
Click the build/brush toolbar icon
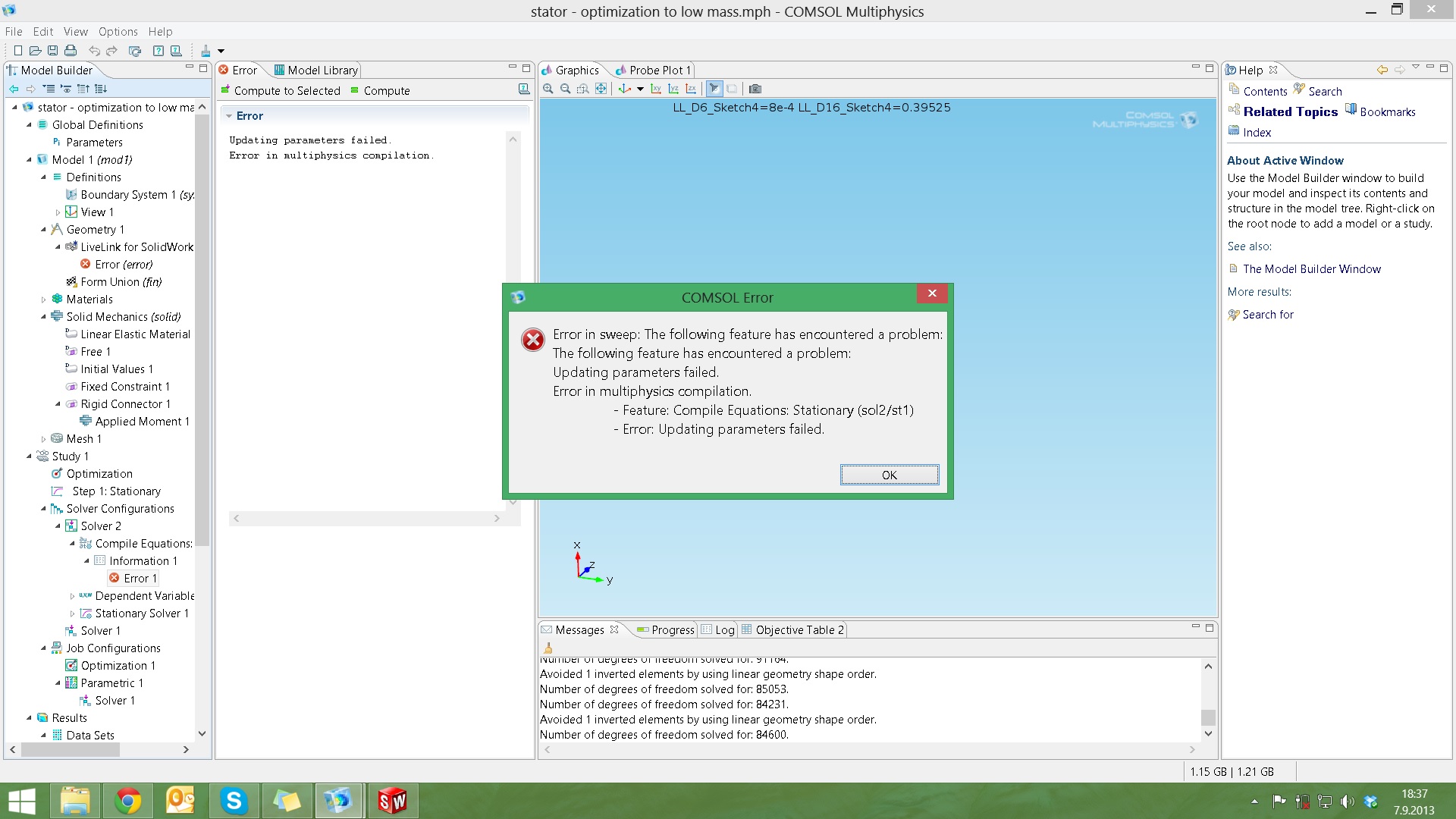[x=206, y=51]
